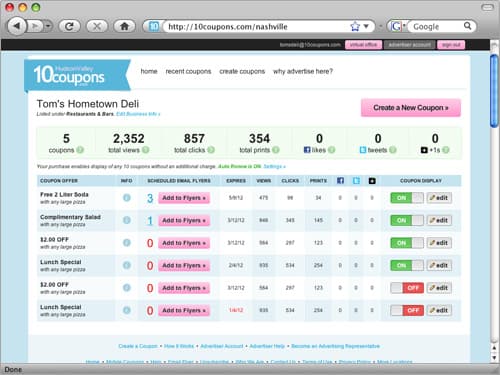Screen dimensions: 500x375
Task: Click the 10coupons site favicon in address bar
Action: (x=154, y=26)
